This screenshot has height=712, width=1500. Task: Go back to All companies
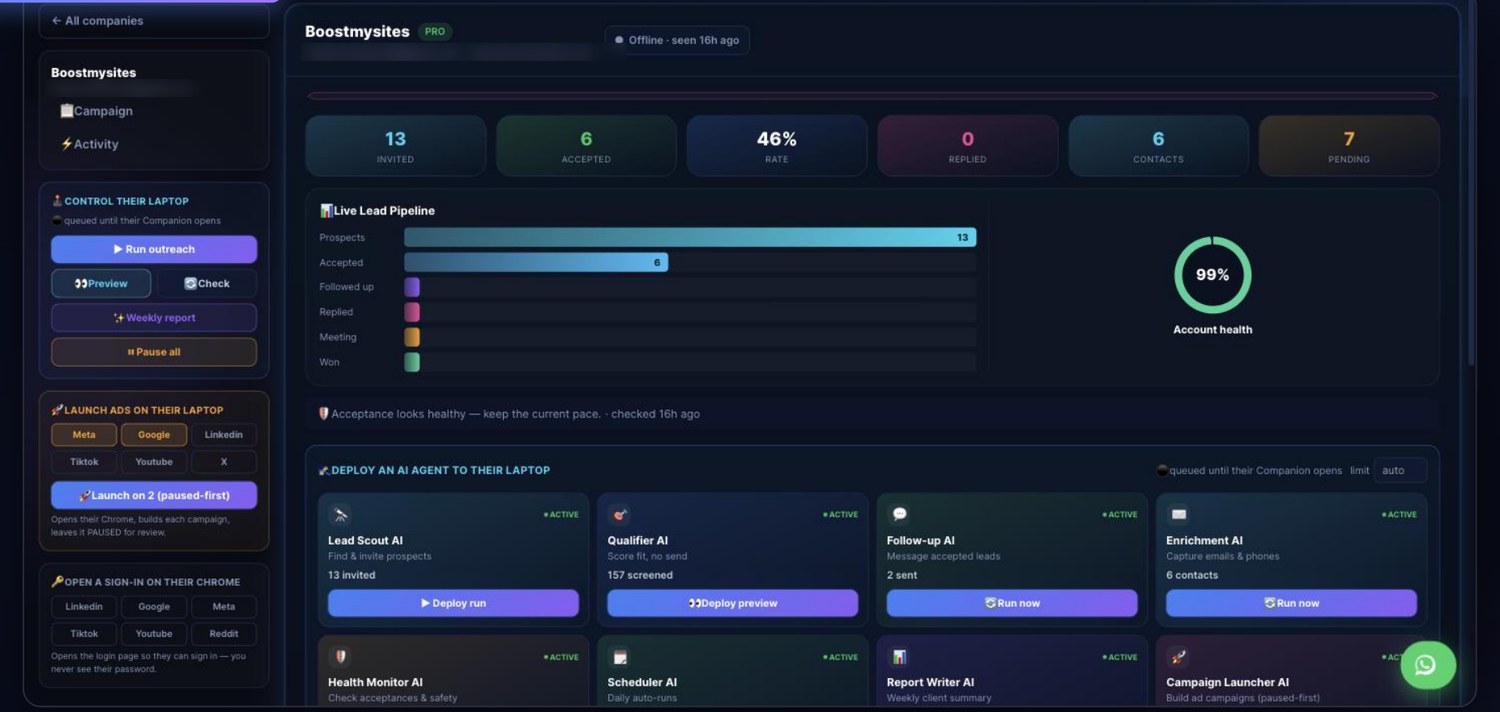click(153, 20)
